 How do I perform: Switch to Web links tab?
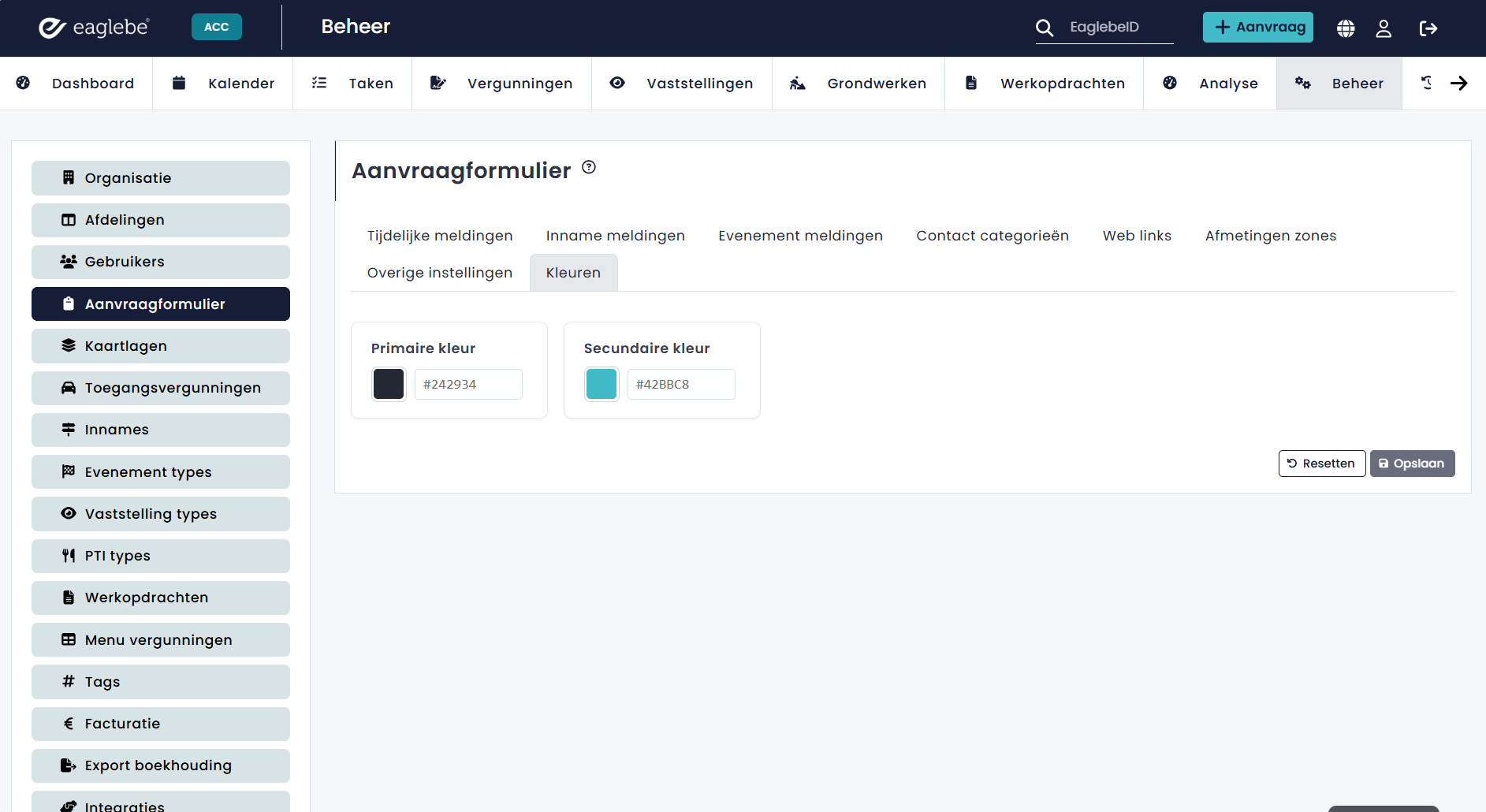1137,236
